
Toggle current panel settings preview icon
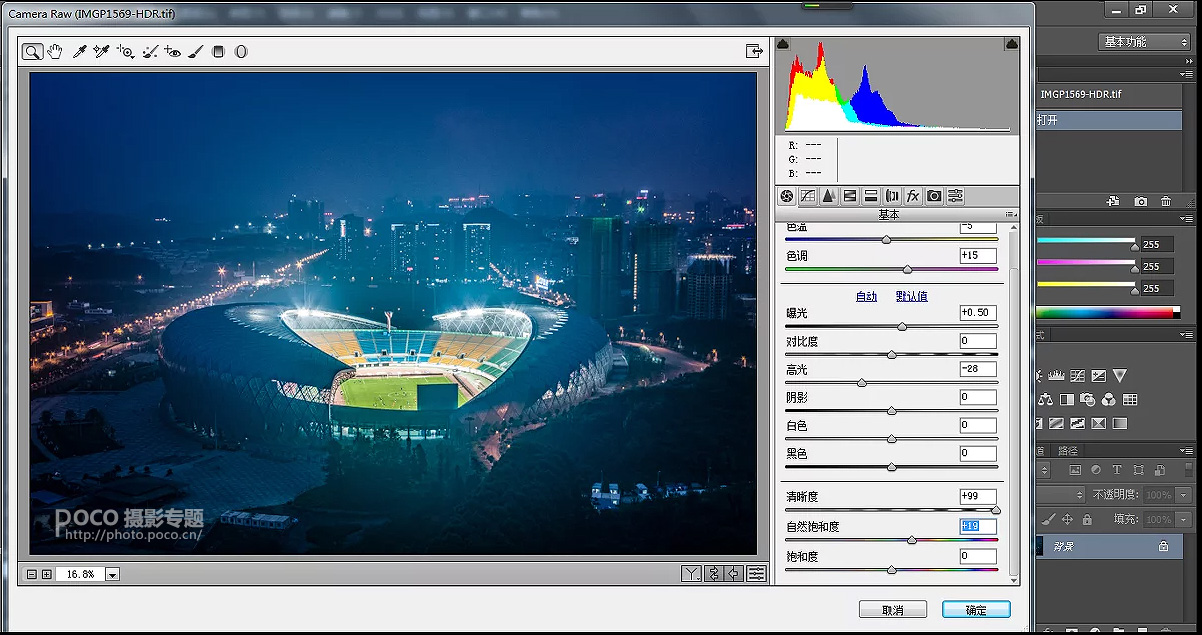pos(756,574)
